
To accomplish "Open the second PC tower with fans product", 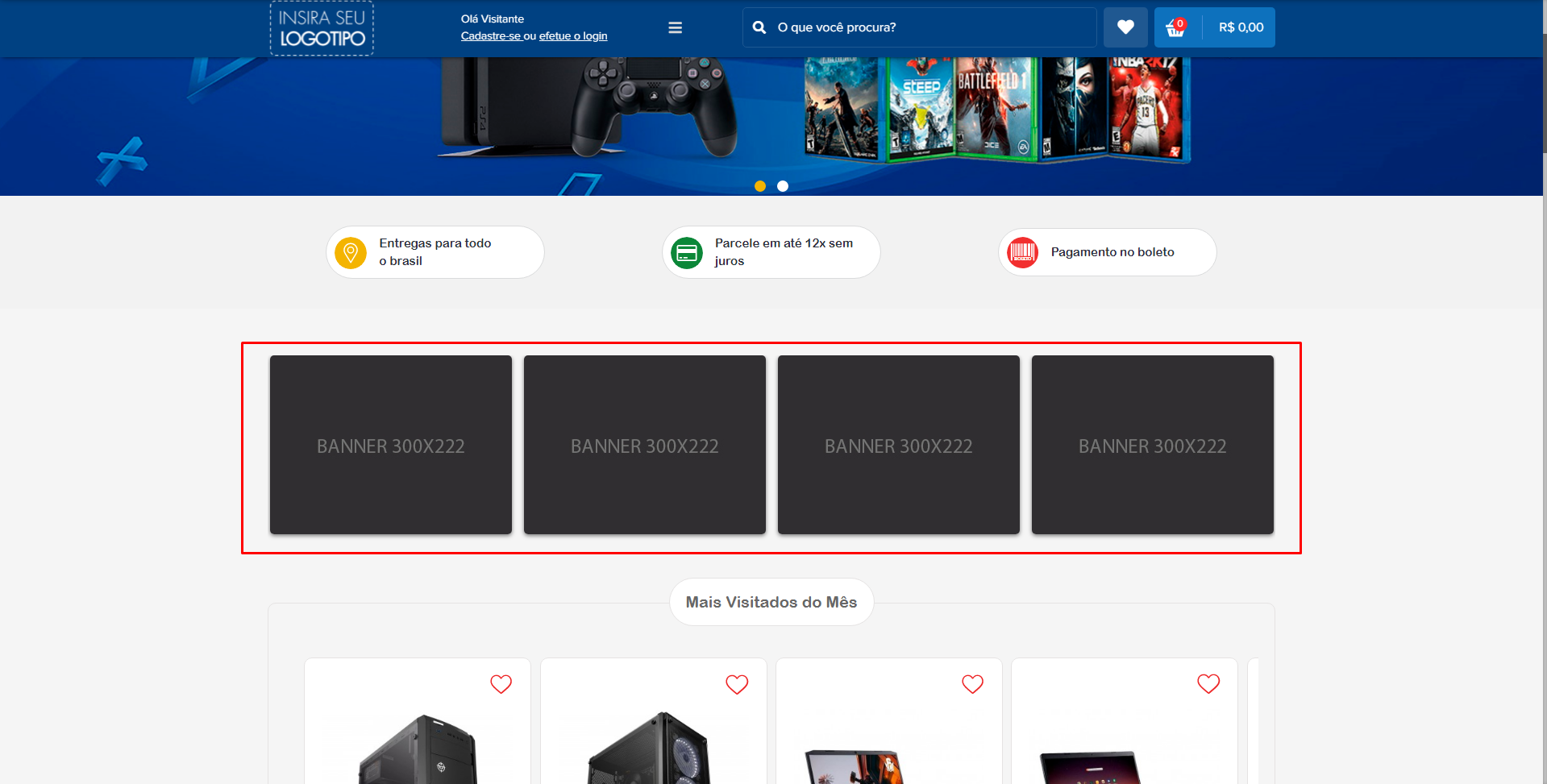I will click(650, 748).
